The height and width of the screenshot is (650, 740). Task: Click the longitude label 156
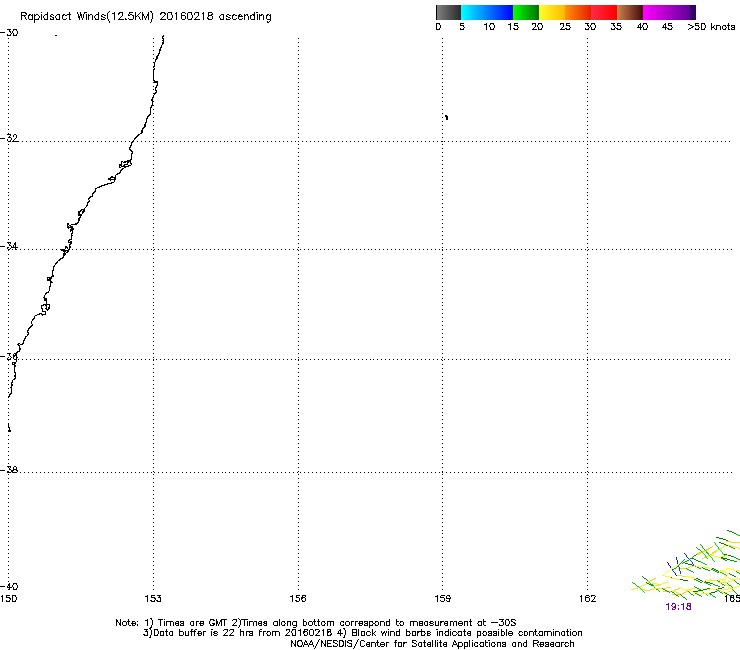tap(298, 599)
